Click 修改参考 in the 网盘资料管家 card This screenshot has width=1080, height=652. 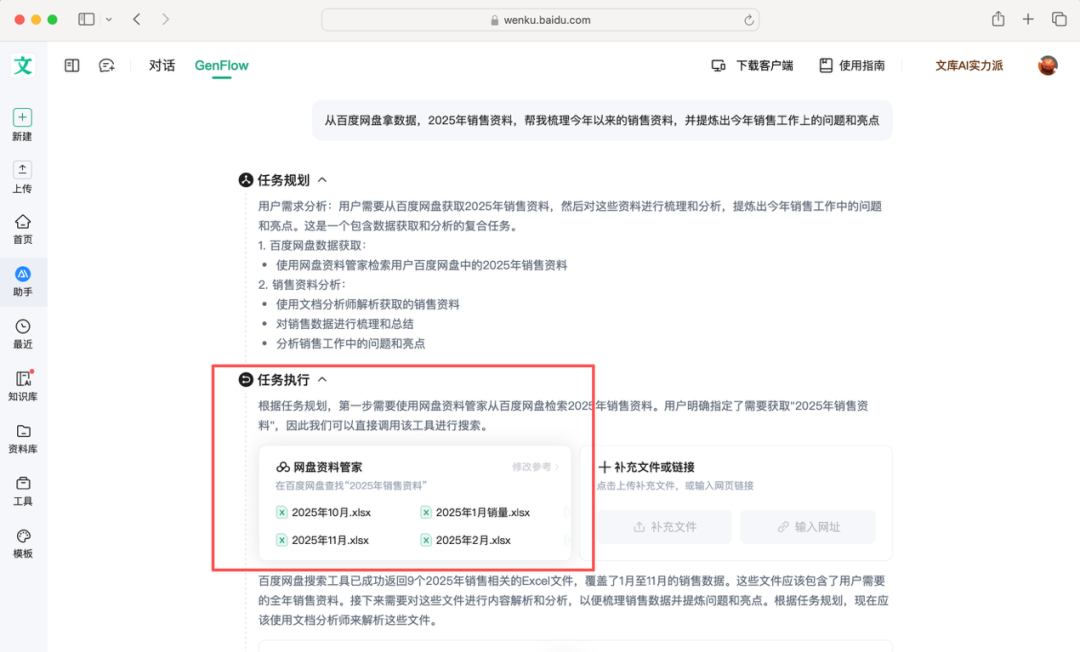(x=535, y=467)
